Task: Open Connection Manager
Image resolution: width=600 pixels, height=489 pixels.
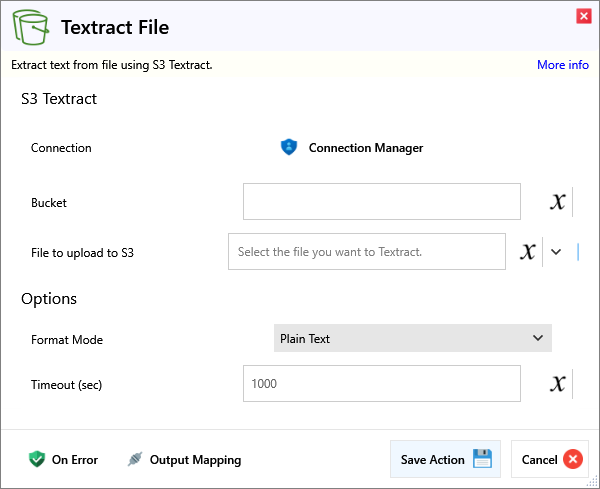Action: 365,148
